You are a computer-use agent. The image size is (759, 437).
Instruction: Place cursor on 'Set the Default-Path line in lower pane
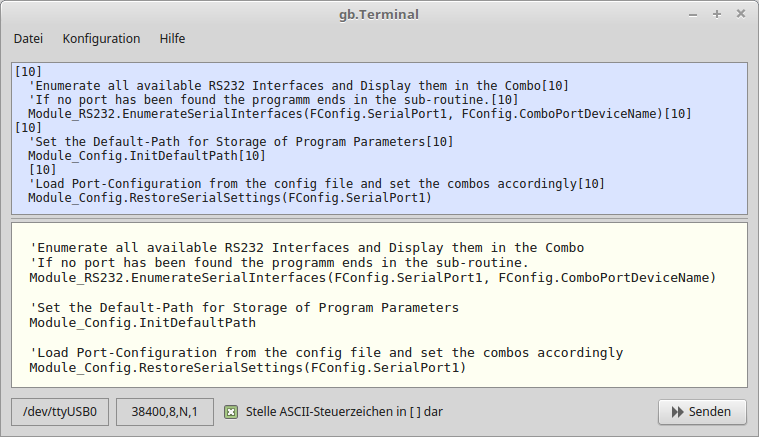(x=244, y=308)
